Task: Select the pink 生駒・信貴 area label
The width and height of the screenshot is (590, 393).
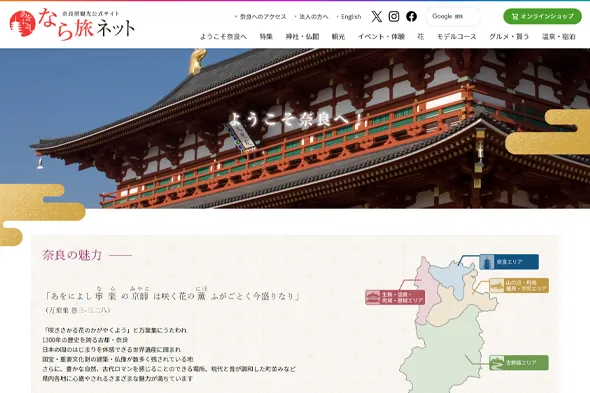Action: click(x=395, y=297)
